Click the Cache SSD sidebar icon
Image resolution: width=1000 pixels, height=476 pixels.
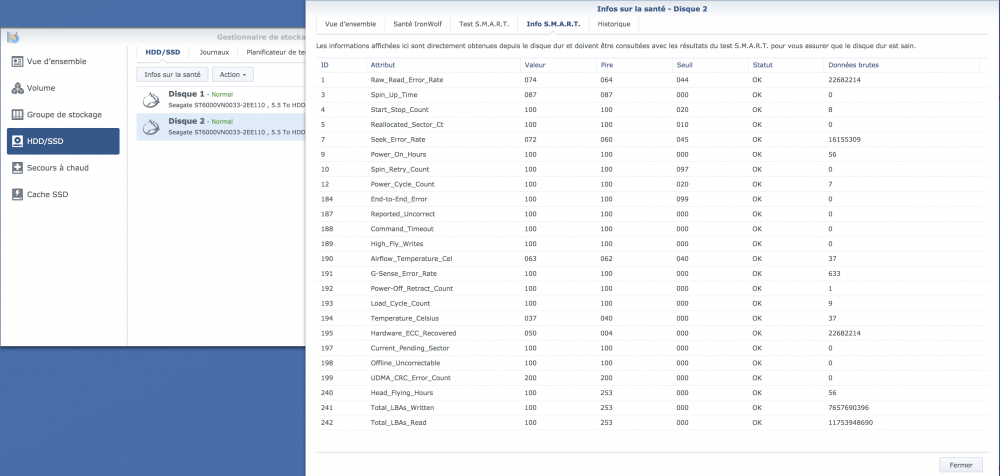(x=18, y=194)
